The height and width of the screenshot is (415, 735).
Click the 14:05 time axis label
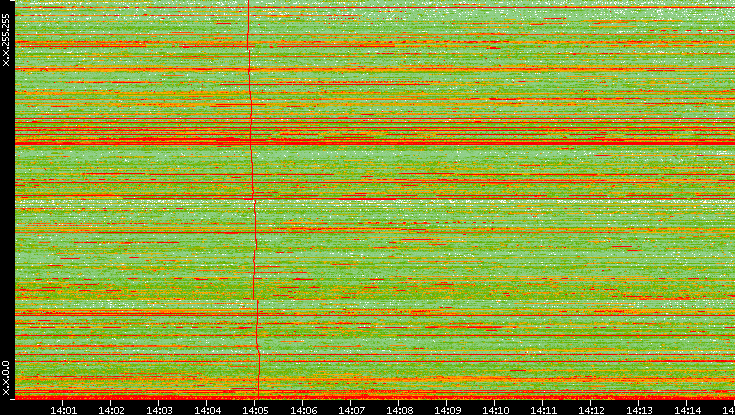(x=255, y=410)
